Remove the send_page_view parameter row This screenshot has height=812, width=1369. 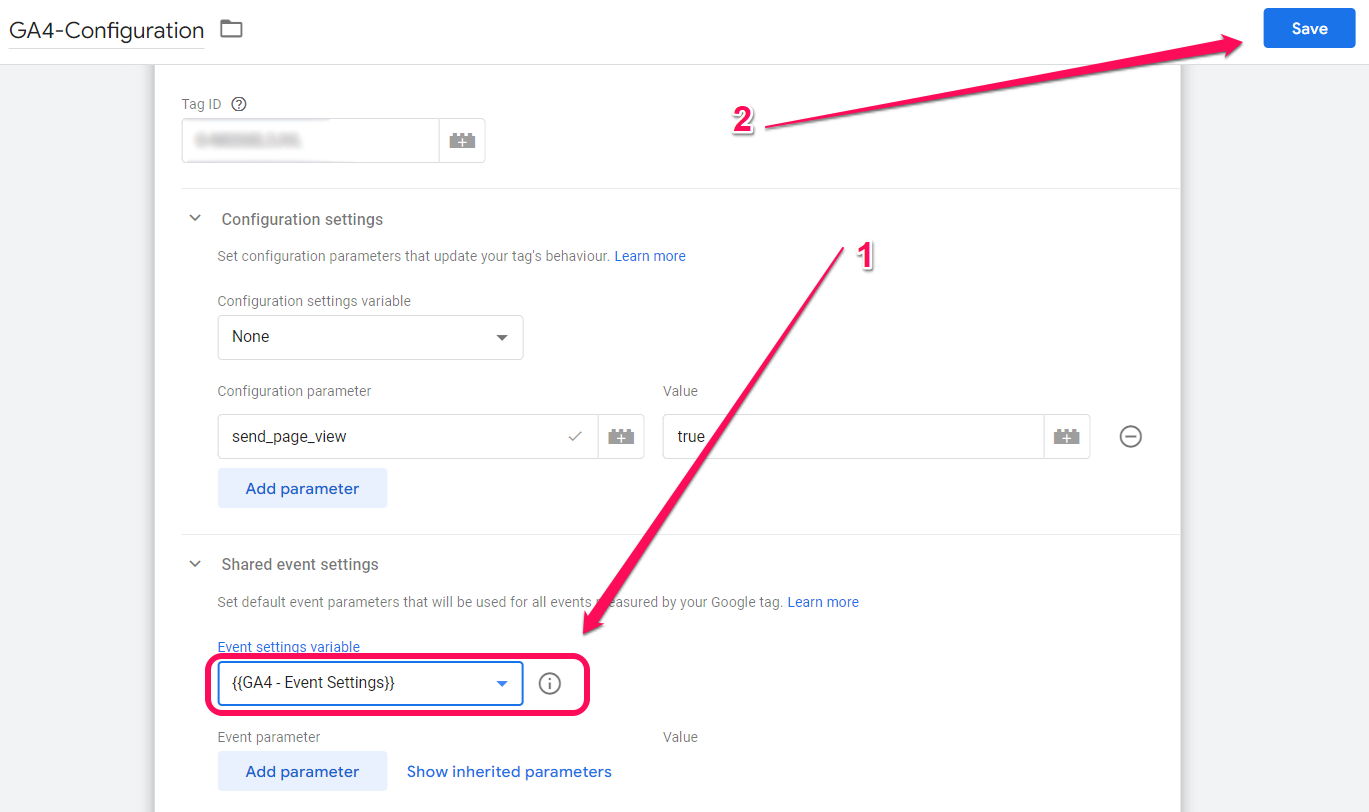click(1130, 437)
